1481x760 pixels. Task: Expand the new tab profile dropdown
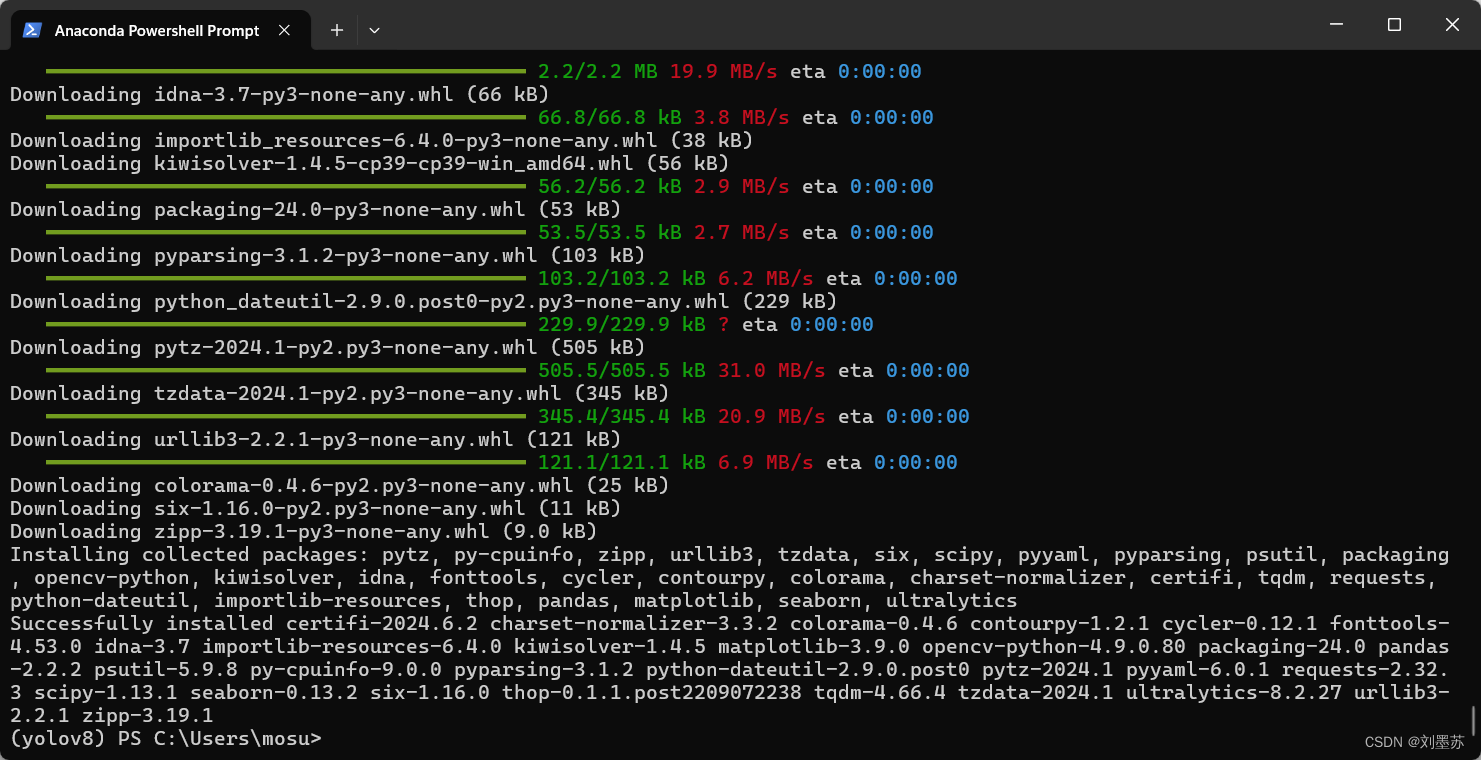374,30
